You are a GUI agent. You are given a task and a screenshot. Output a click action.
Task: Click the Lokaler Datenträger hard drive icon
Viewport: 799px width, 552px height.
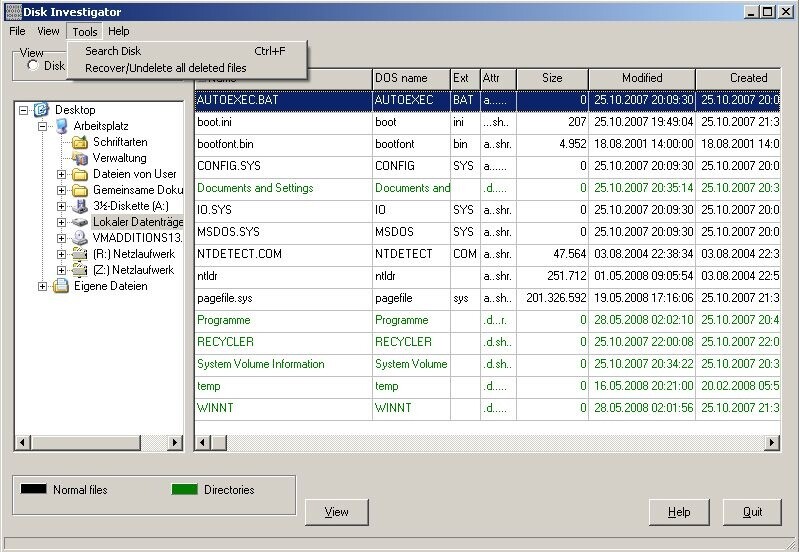pos(79,222)
